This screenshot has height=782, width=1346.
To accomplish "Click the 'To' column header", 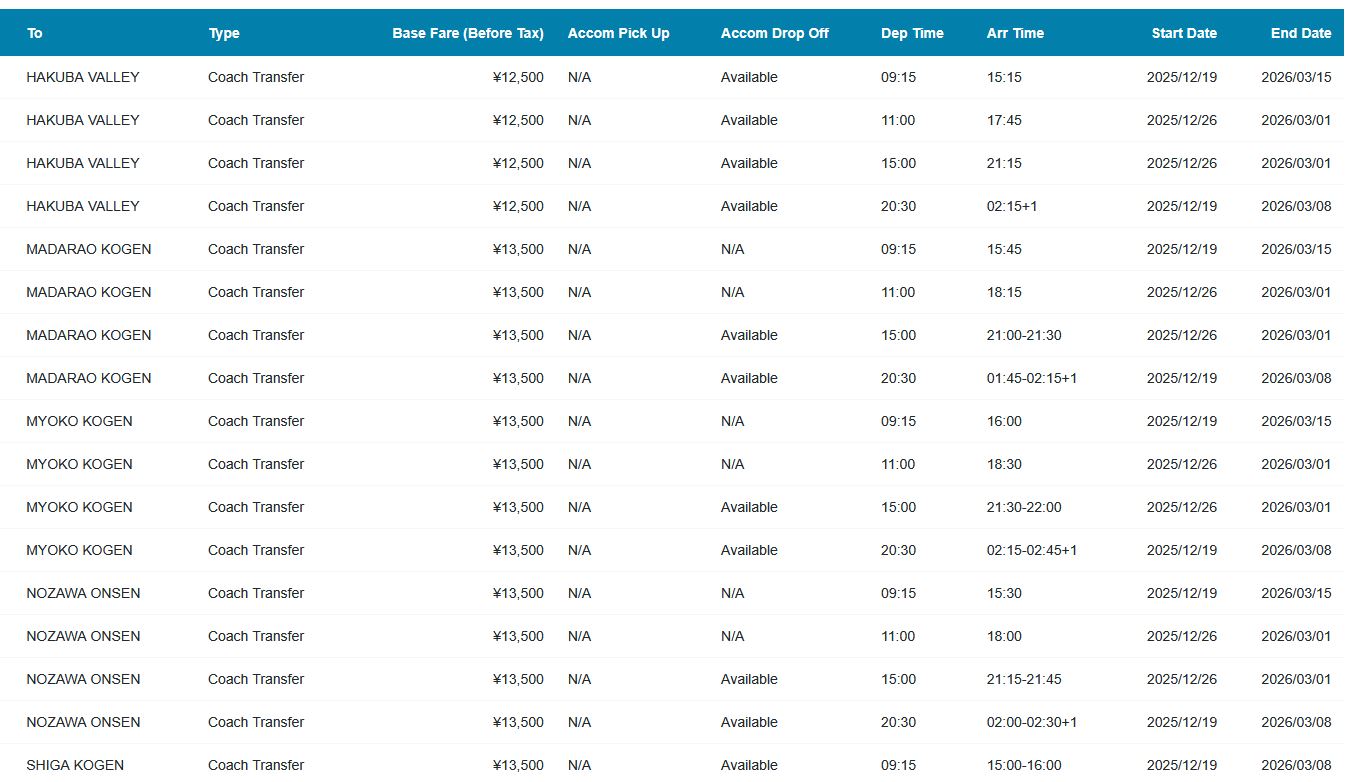I will pyautogui.click(x=35, y=33).
